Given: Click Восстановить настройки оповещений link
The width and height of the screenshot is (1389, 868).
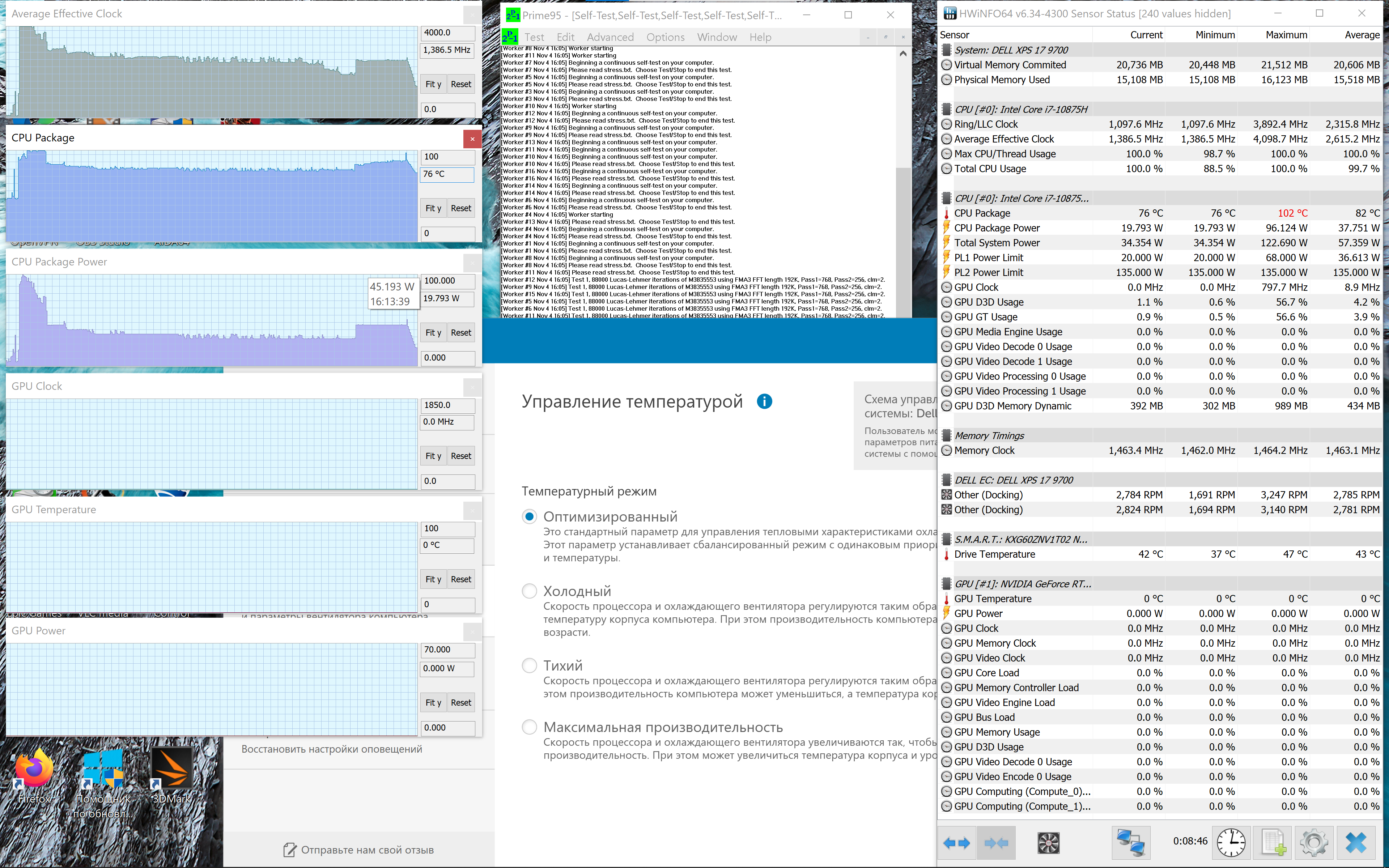Looking at the screenshot, I should coord(332,749).
